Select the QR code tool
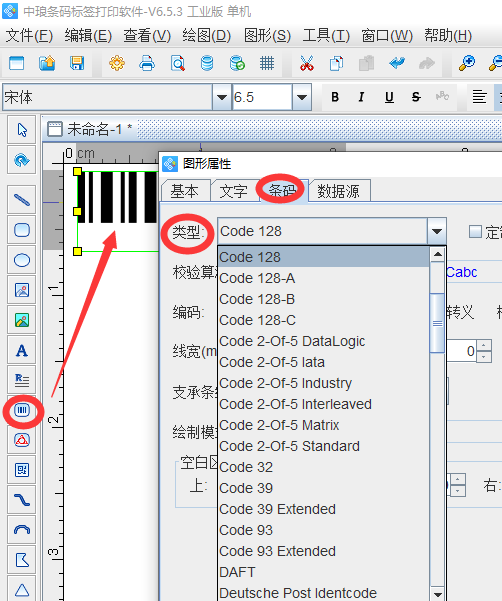 coord(22,470)
